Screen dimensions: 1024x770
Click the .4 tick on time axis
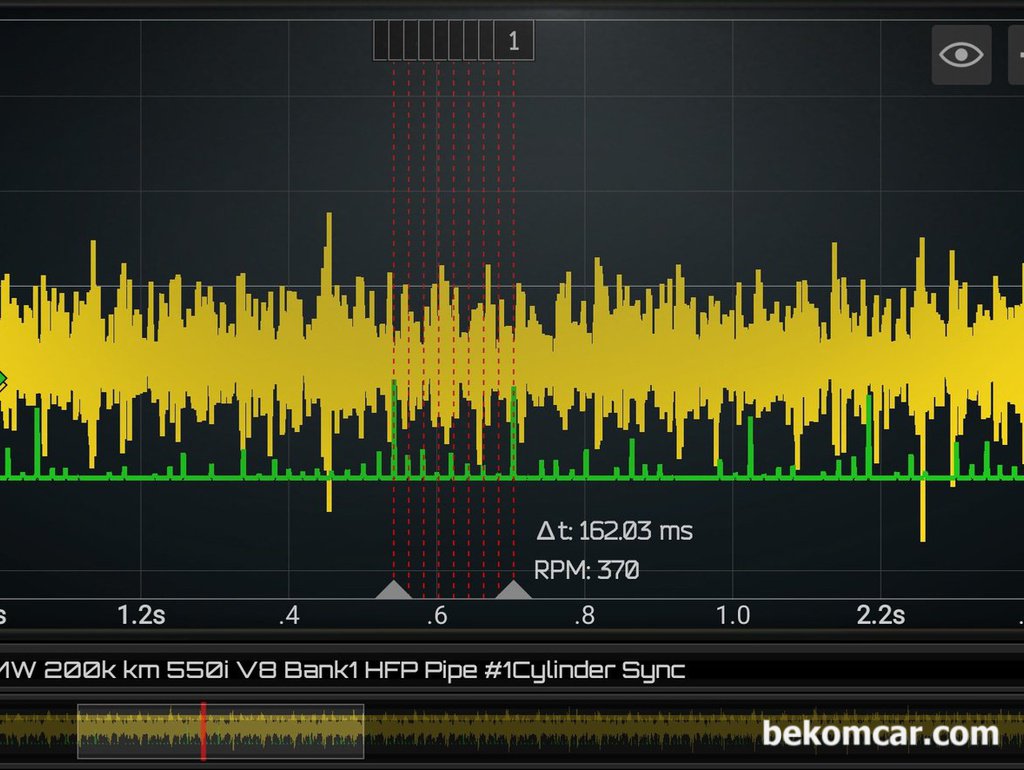(x=289, y=614)
